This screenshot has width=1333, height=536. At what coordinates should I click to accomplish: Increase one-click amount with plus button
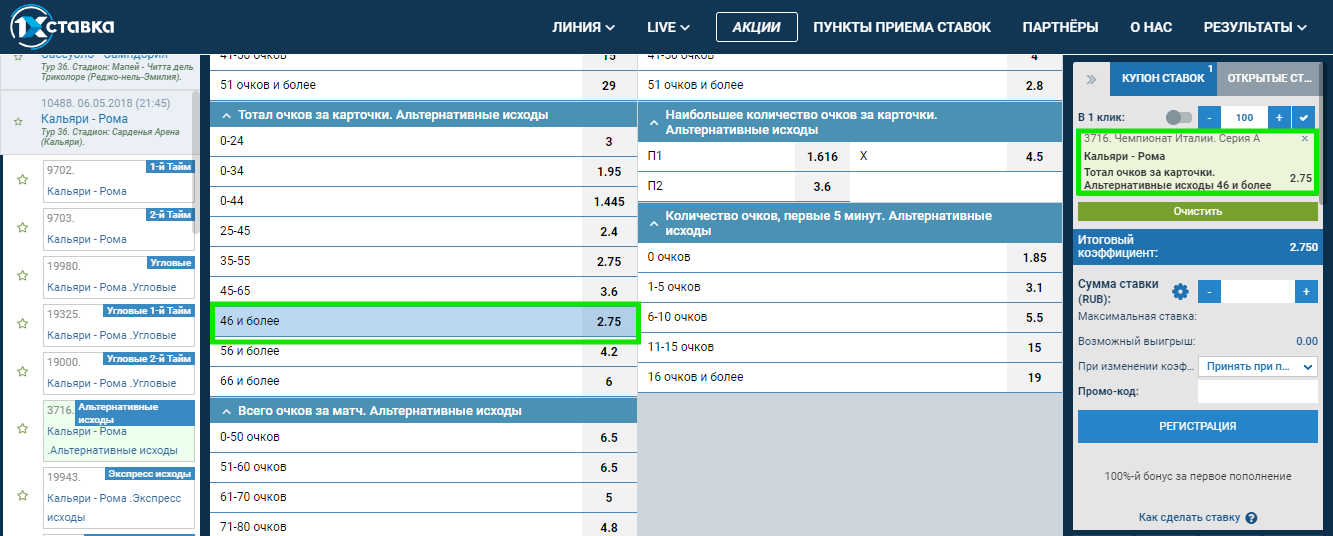[1279, 117]
